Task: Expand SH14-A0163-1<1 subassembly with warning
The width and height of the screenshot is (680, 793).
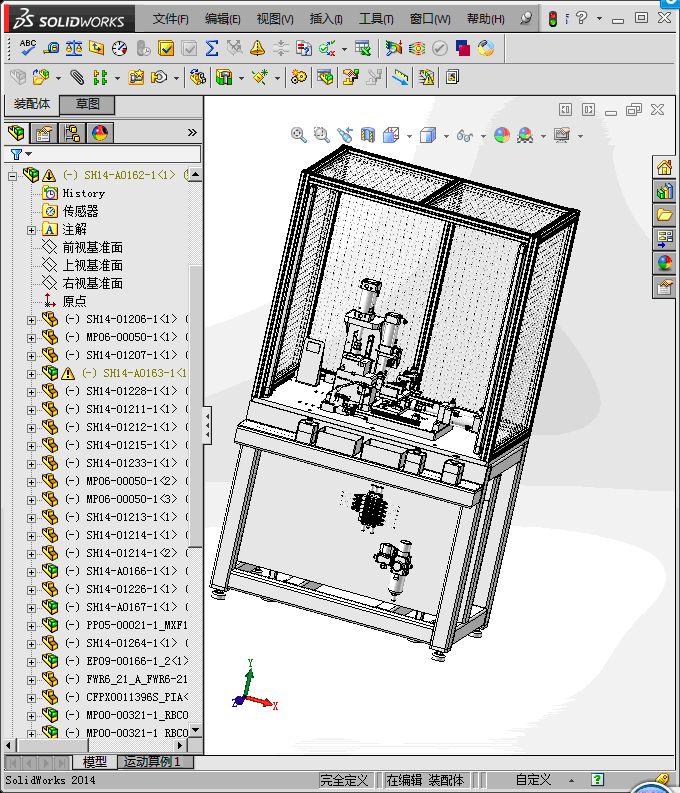Action: (x=31, y=374)
